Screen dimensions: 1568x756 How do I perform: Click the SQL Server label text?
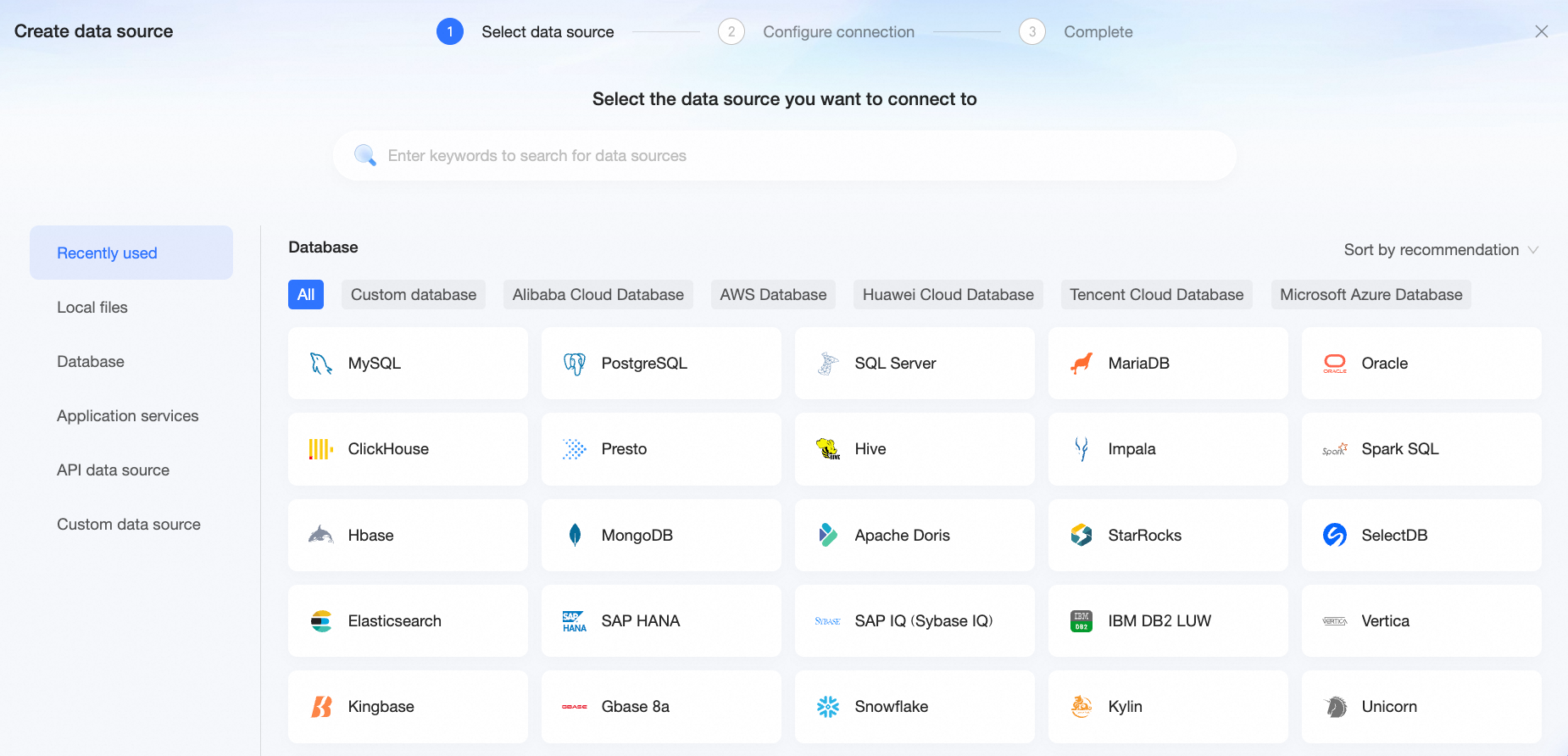(x=895, y=364)
